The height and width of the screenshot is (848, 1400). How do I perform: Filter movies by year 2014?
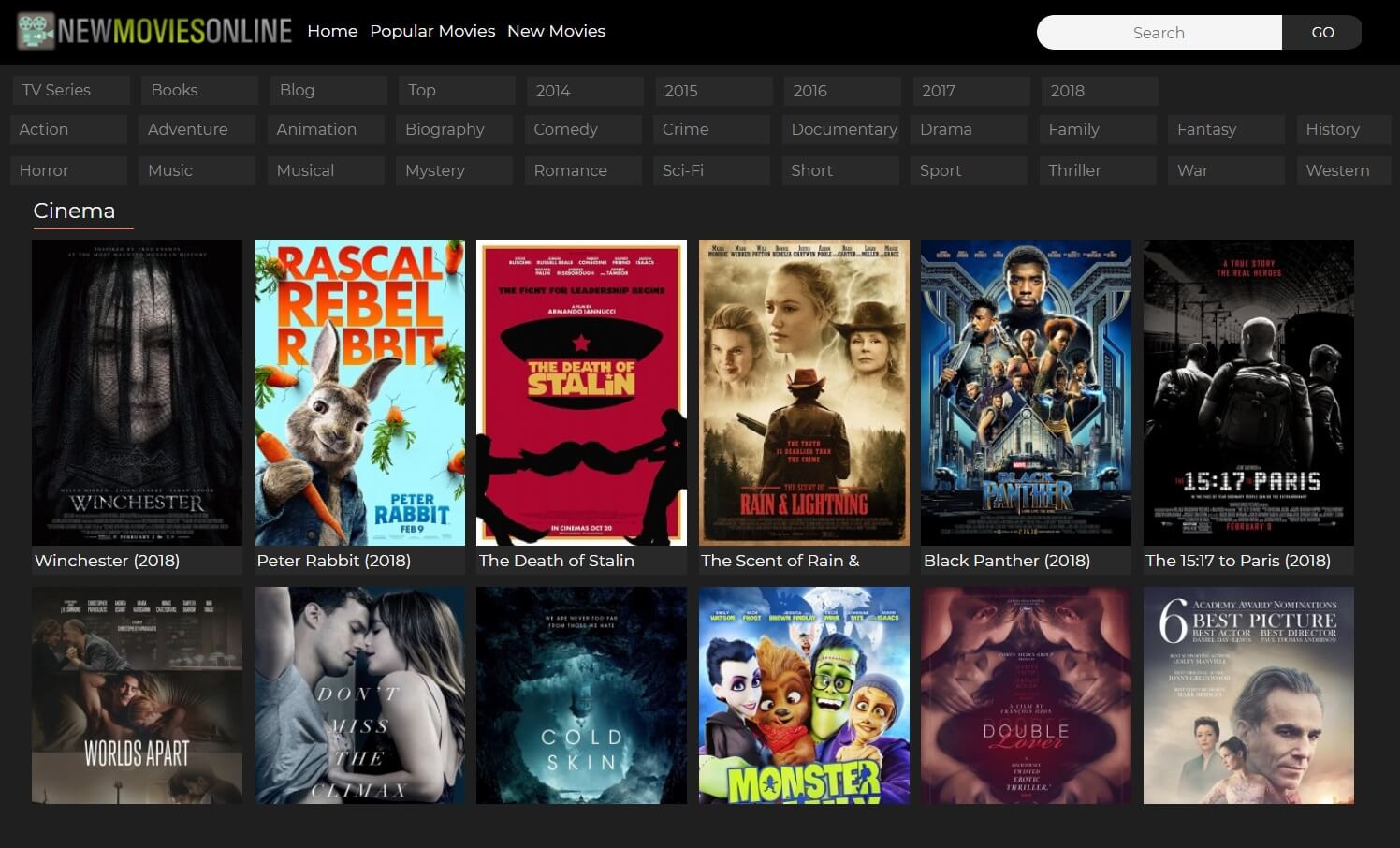point(585,91)
